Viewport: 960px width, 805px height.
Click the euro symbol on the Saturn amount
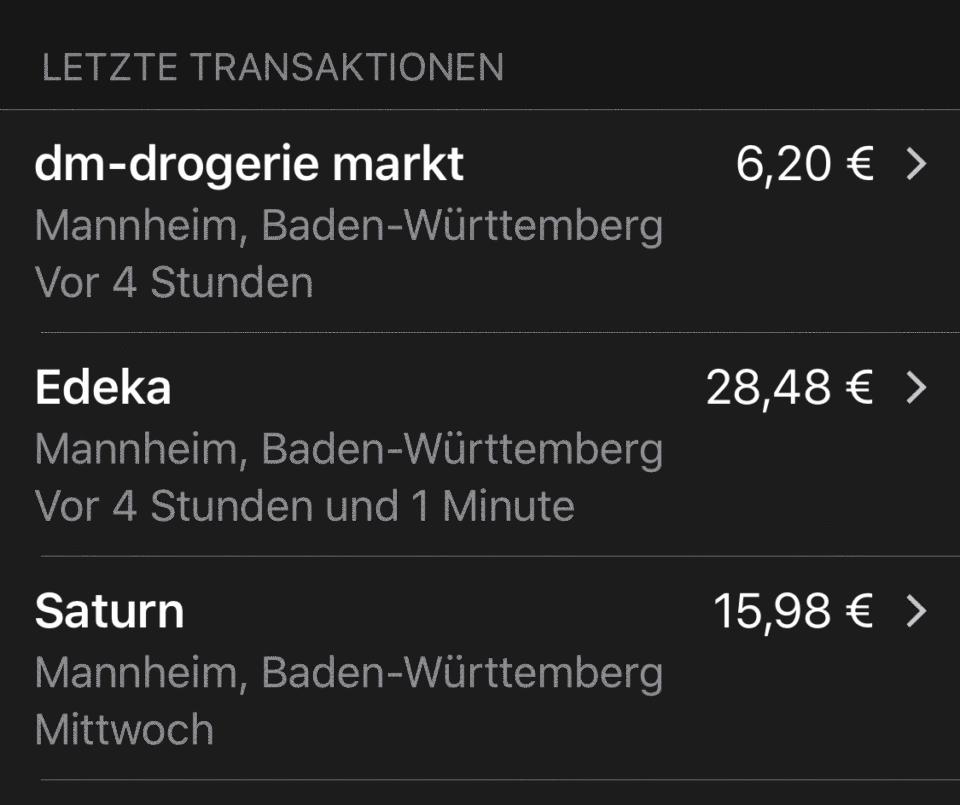click(x=859, y=611)
